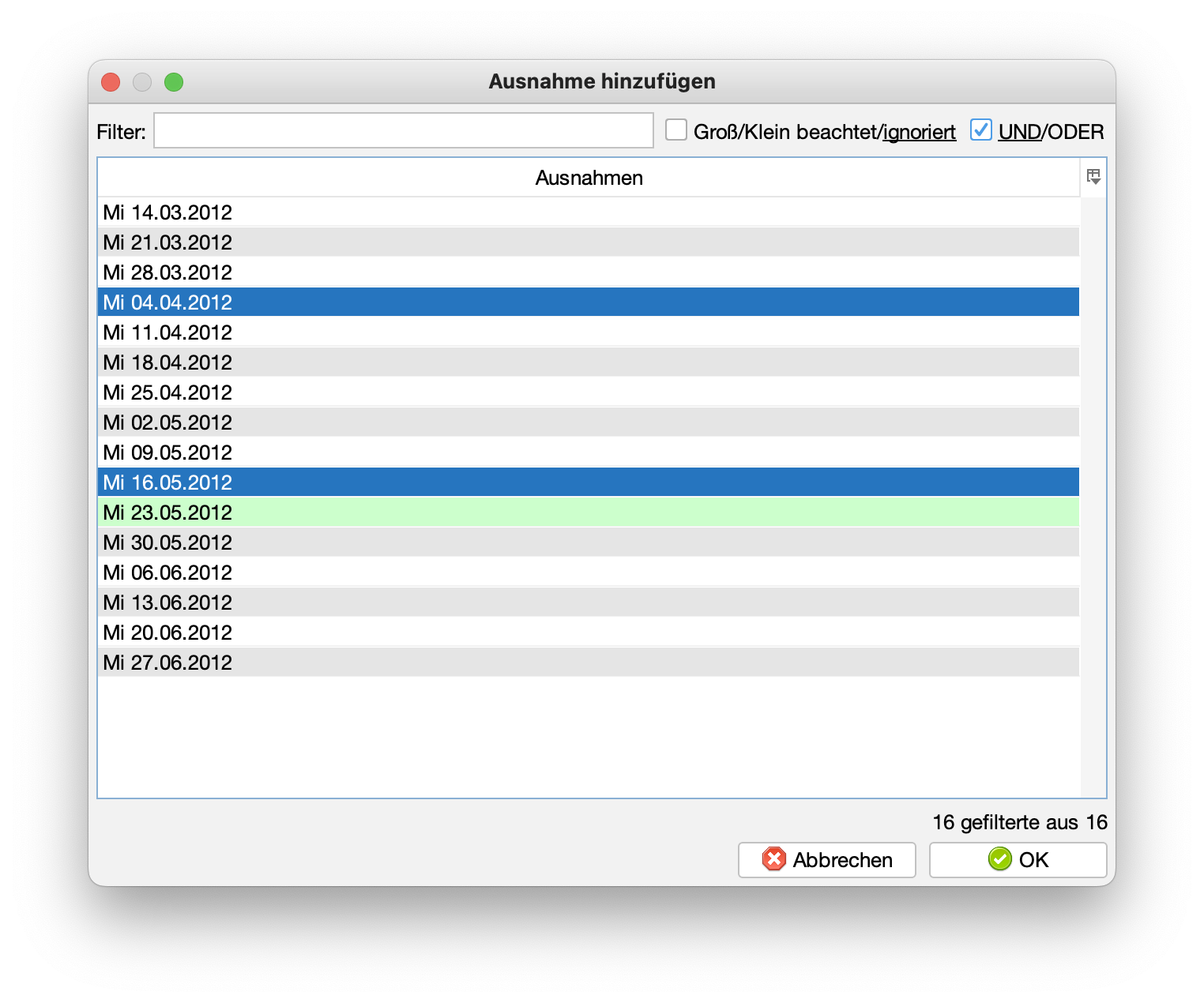
Task: Click into the Filter text field
Action: pyautogui.click(x=403, y=130)
